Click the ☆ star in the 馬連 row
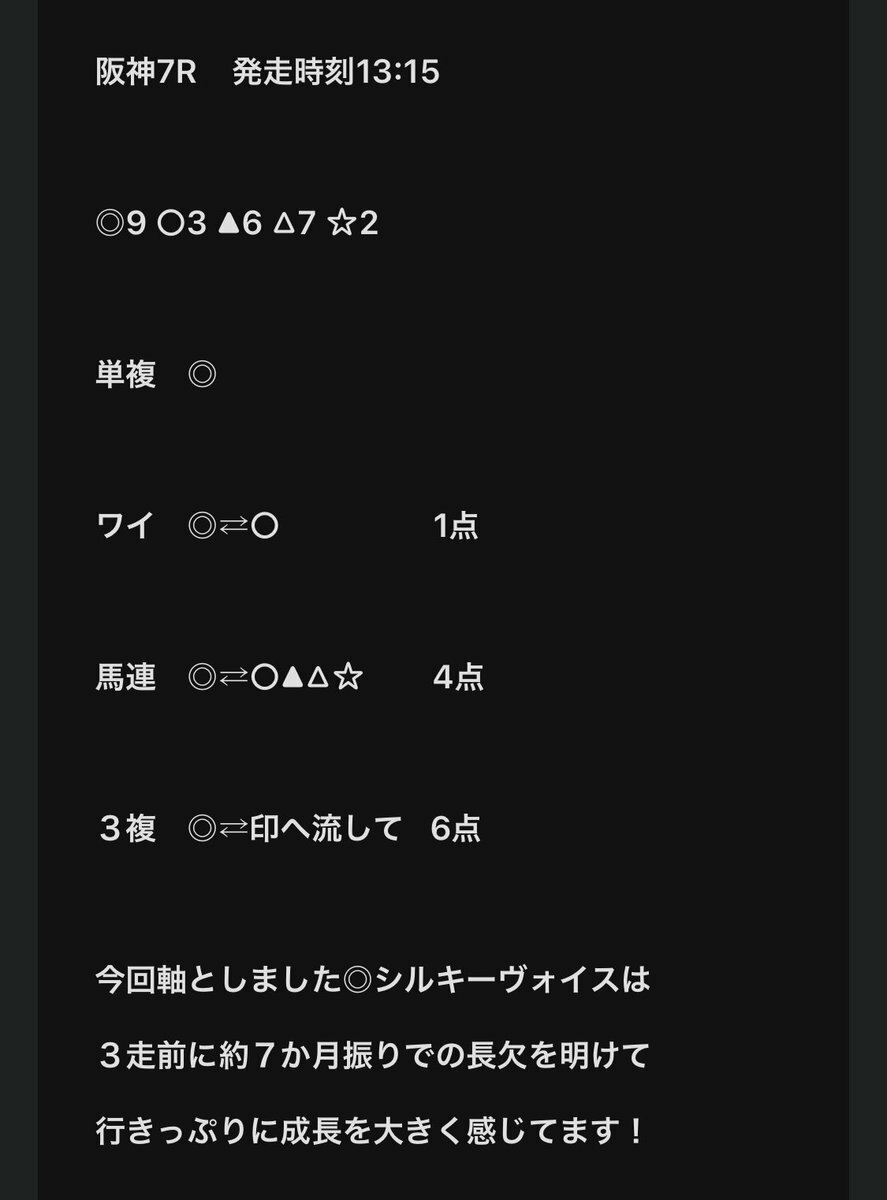 tap(347, 678)
